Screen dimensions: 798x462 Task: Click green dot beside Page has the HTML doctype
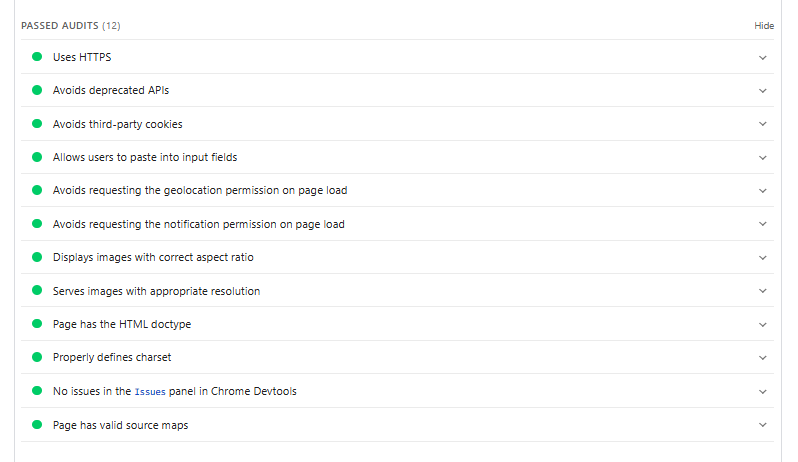[x=37, y=324]
